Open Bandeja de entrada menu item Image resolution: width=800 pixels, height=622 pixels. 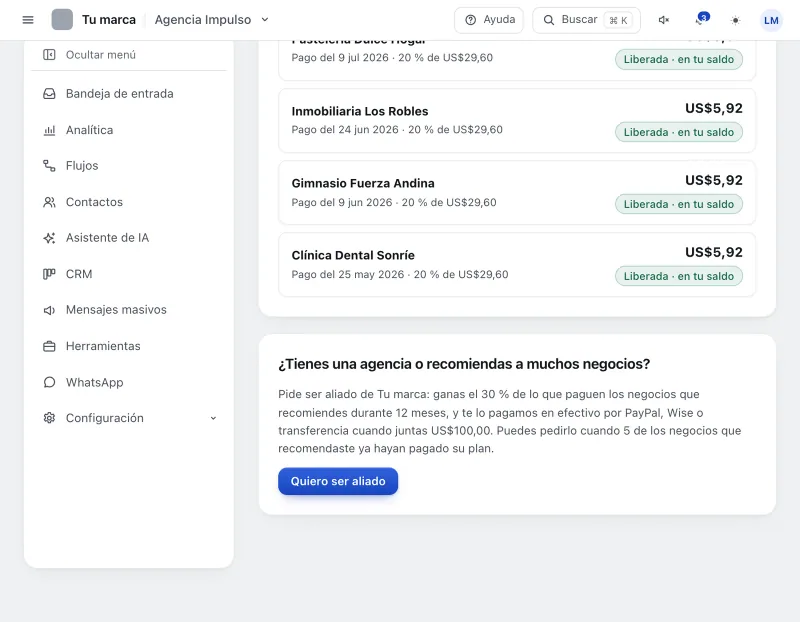click(x=129, y=94)
